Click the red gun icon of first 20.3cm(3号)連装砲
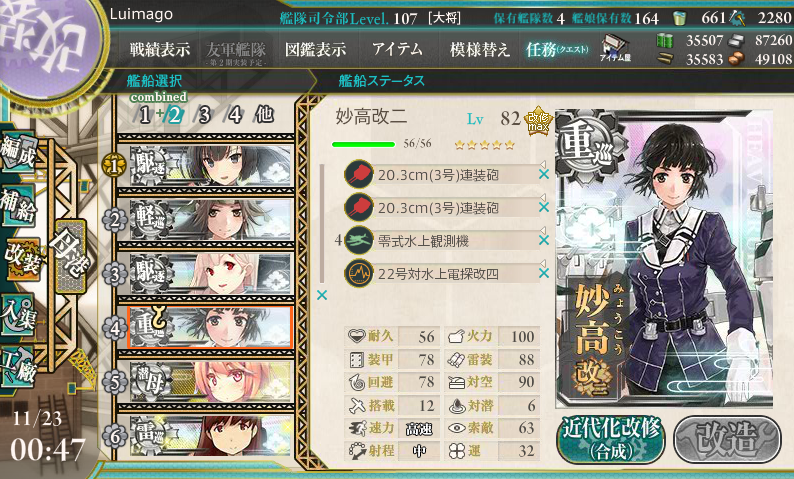Viewport: 794px width, 479px height. [x=359, y=175]
